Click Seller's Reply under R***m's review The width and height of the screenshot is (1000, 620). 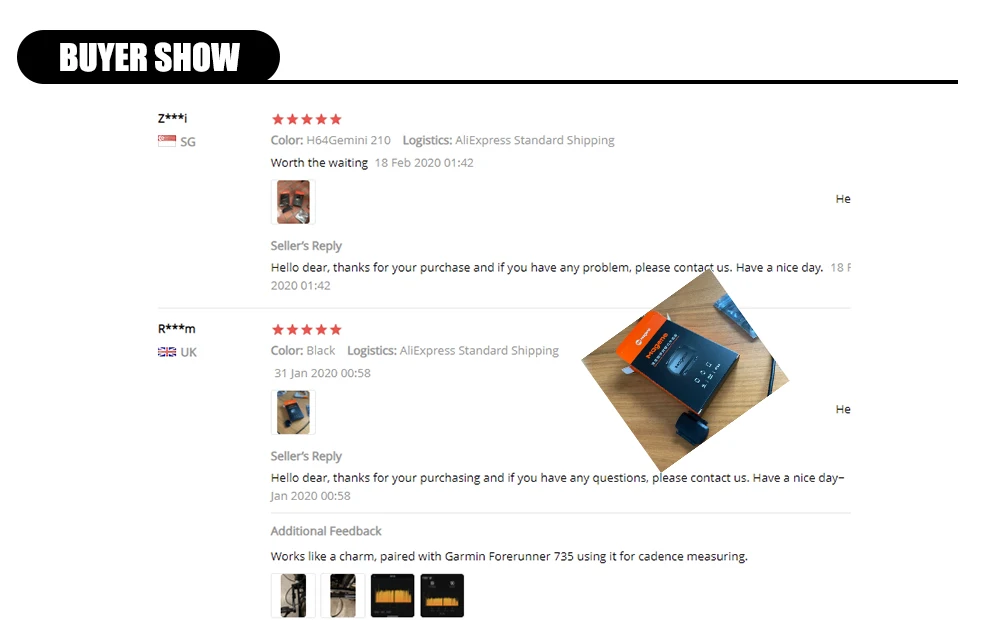tap(306, 456)
